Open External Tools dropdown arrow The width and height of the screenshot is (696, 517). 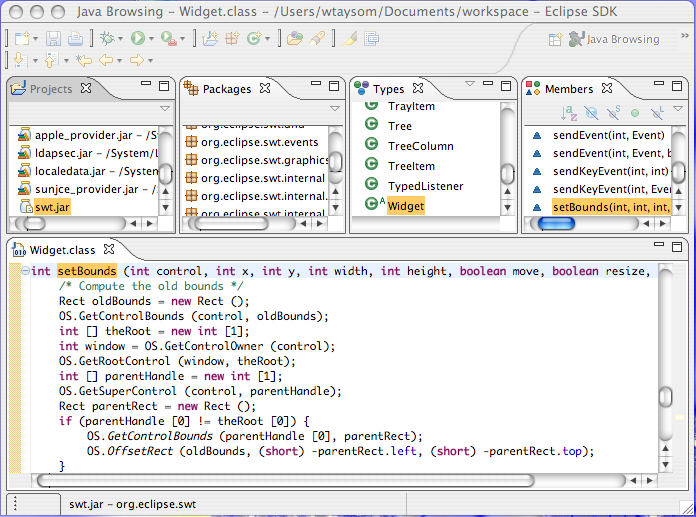182,39
